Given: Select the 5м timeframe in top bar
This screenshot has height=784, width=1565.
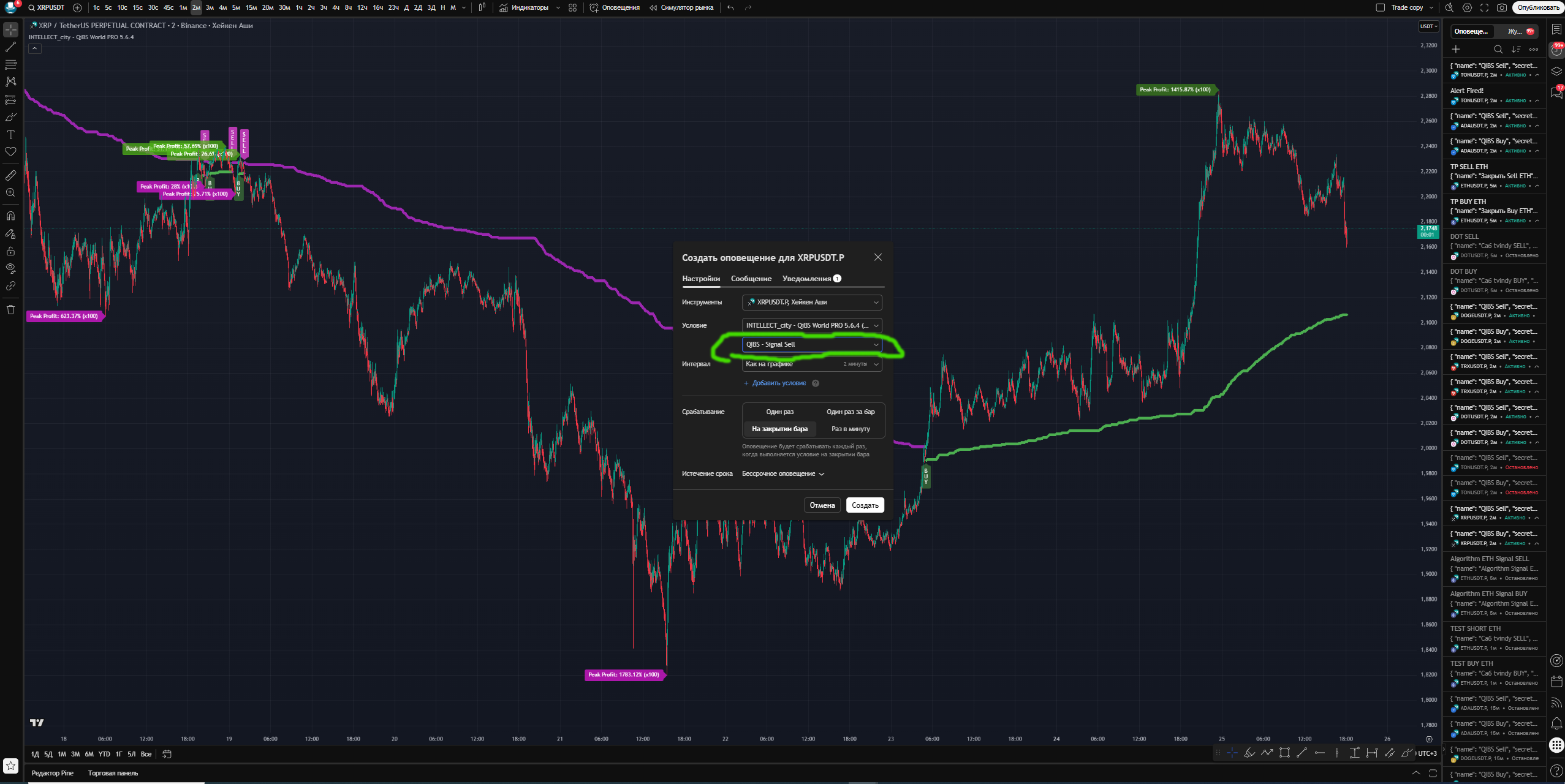Looking at the screenshot, I should pos(236,7).
